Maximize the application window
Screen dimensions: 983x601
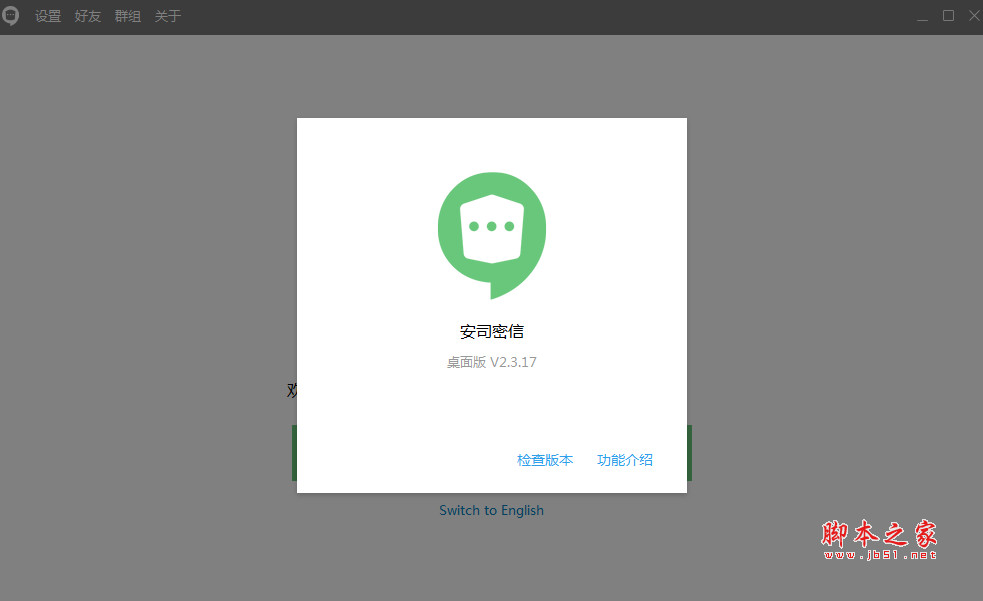[948, 16]
